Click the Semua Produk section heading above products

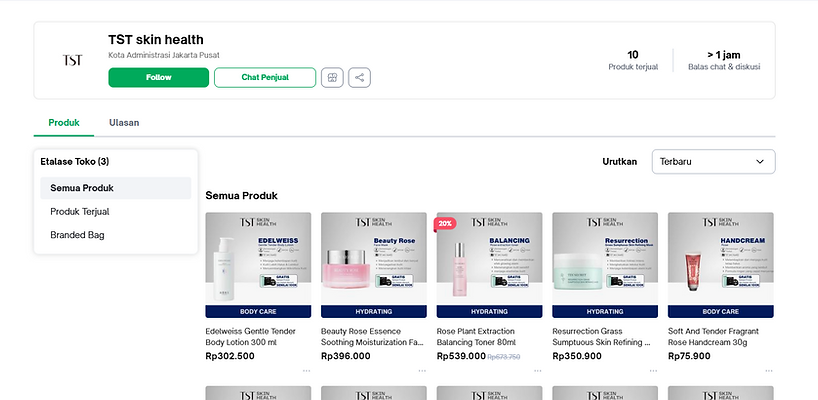242,196
